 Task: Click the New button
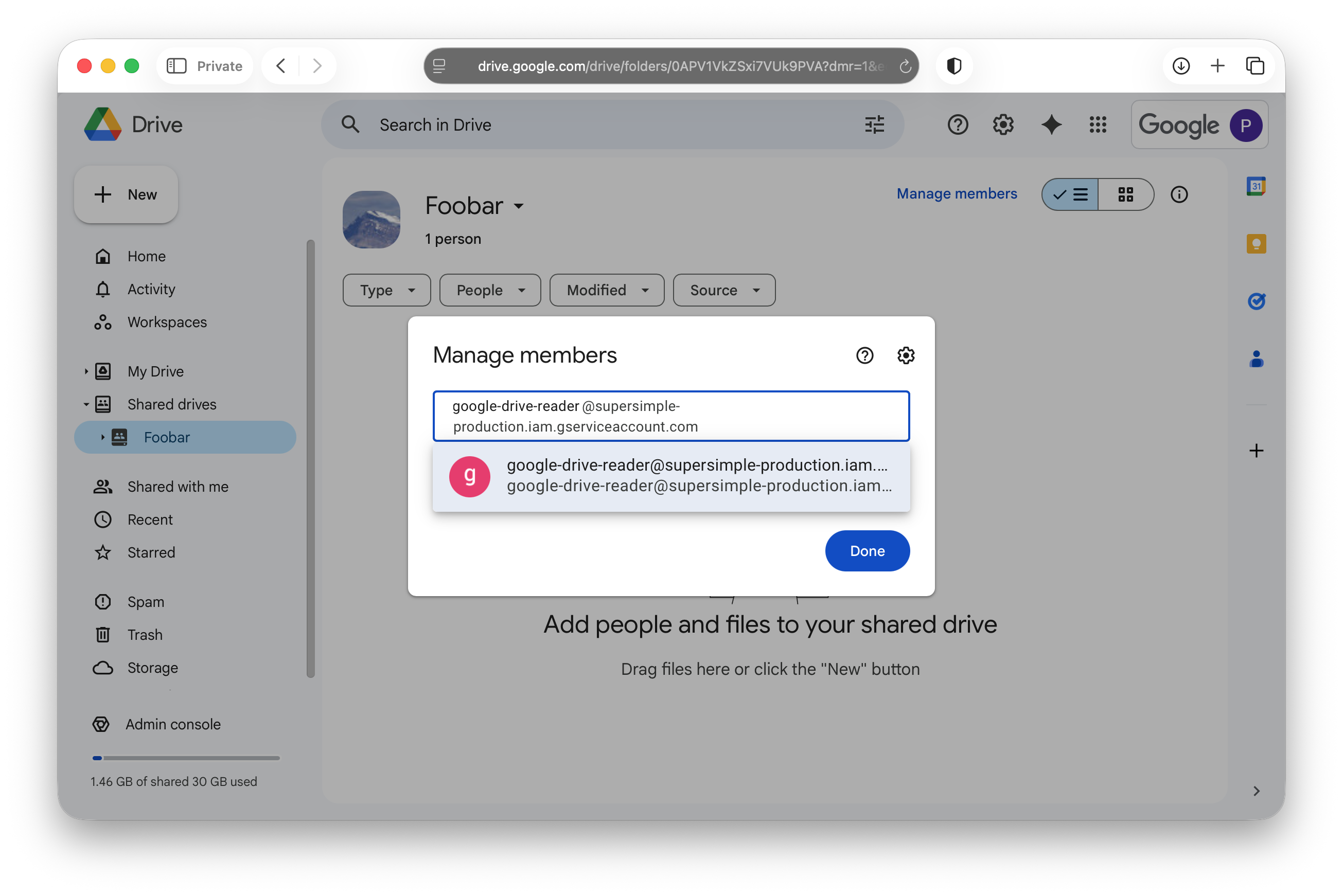pos(126,195)
